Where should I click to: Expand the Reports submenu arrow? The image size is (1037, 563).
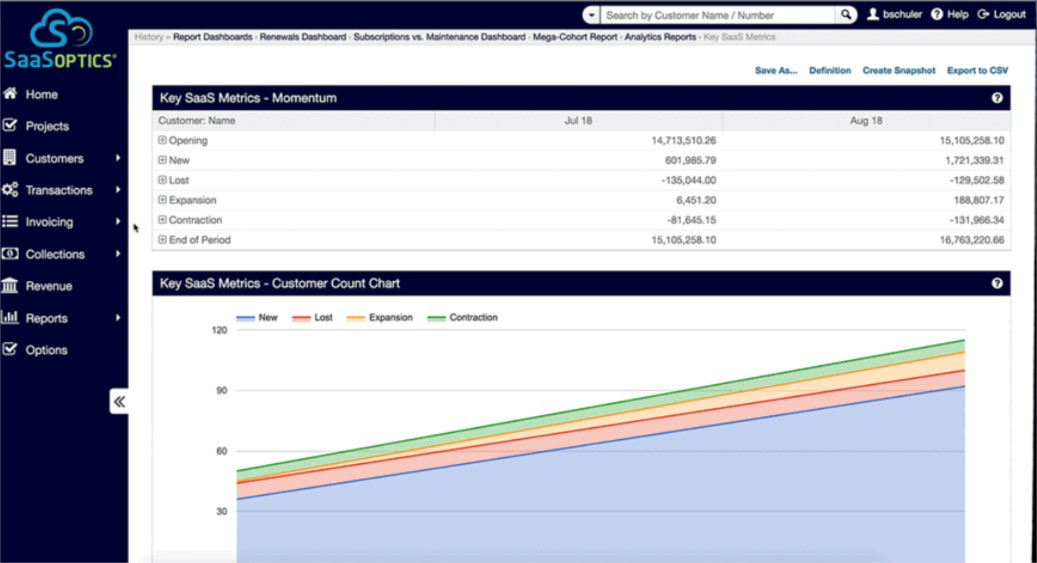point(118,318)
